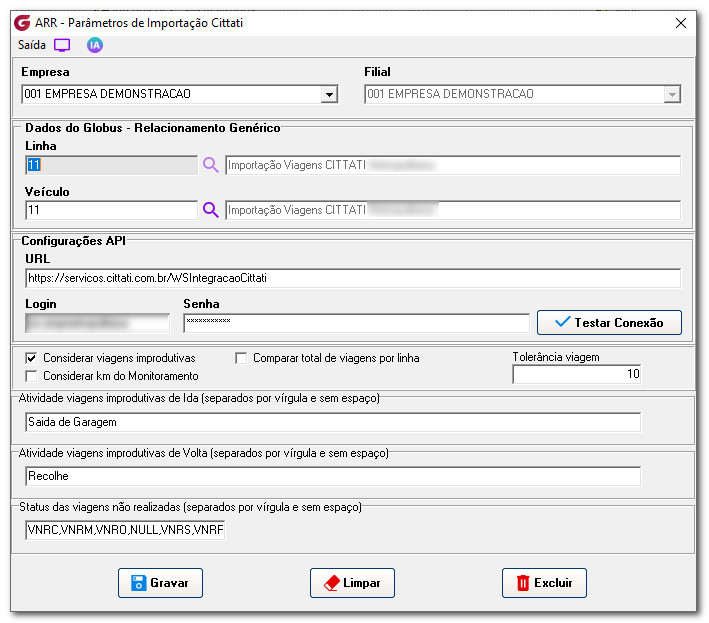Click the Linha search magnifier icon
709x623 pixels.
tap(210, 165)
